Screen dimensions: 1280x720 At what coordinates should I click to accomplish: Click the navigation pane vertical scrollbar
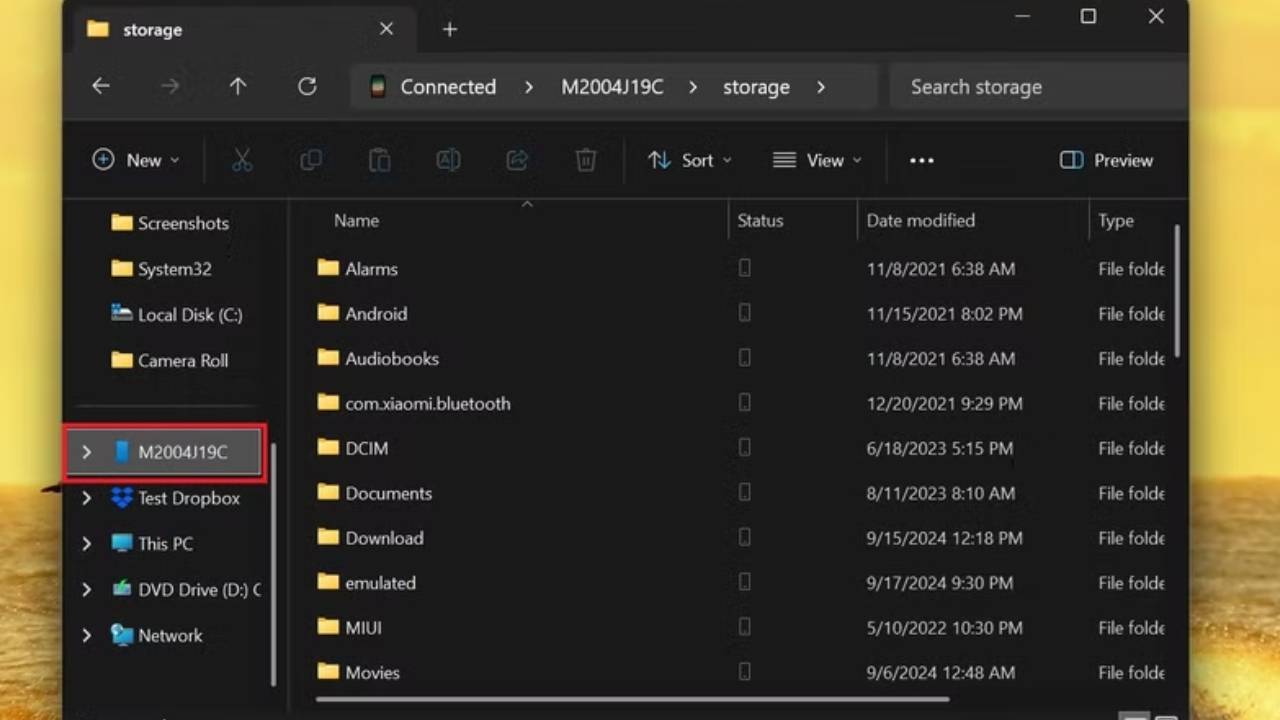273,565
